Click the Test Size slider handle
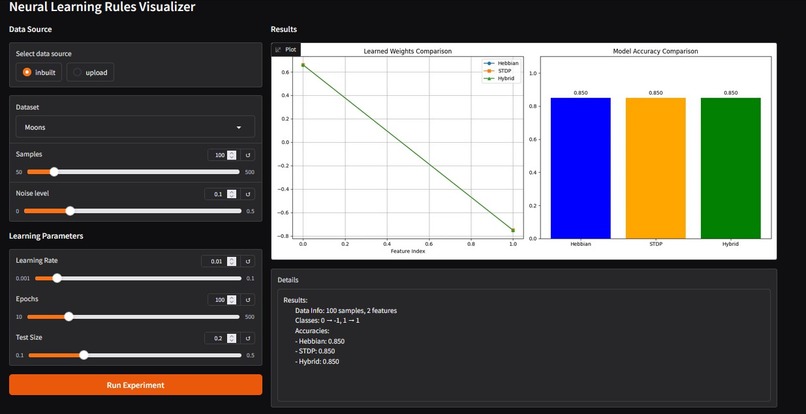The height and width of the screenshot is (414, 806). tap(83, 355)
